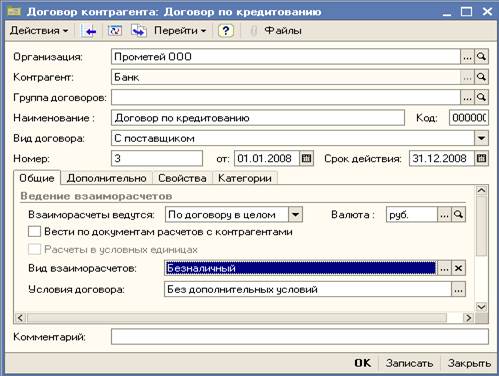Click the magnifier icon for Организация
Viewport: 499px width, 376px height.
(x=481, y=57)
